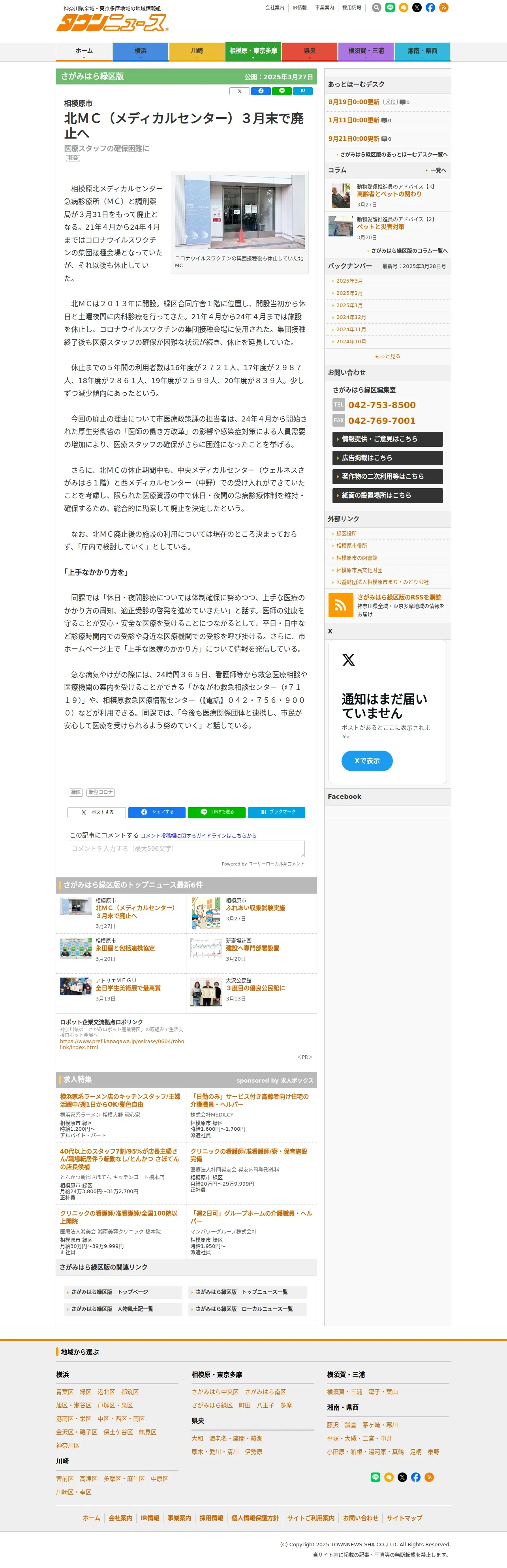
Task: Open 相模原市の図書館 external link
Action: [357, 558]
